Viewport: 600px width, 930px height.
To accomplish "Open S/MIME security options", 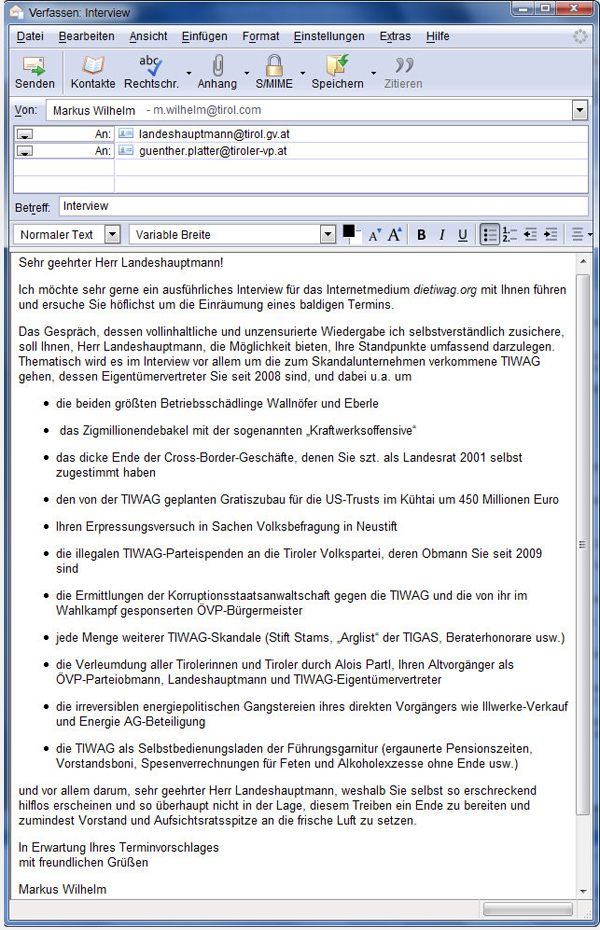I will (274, 72).
